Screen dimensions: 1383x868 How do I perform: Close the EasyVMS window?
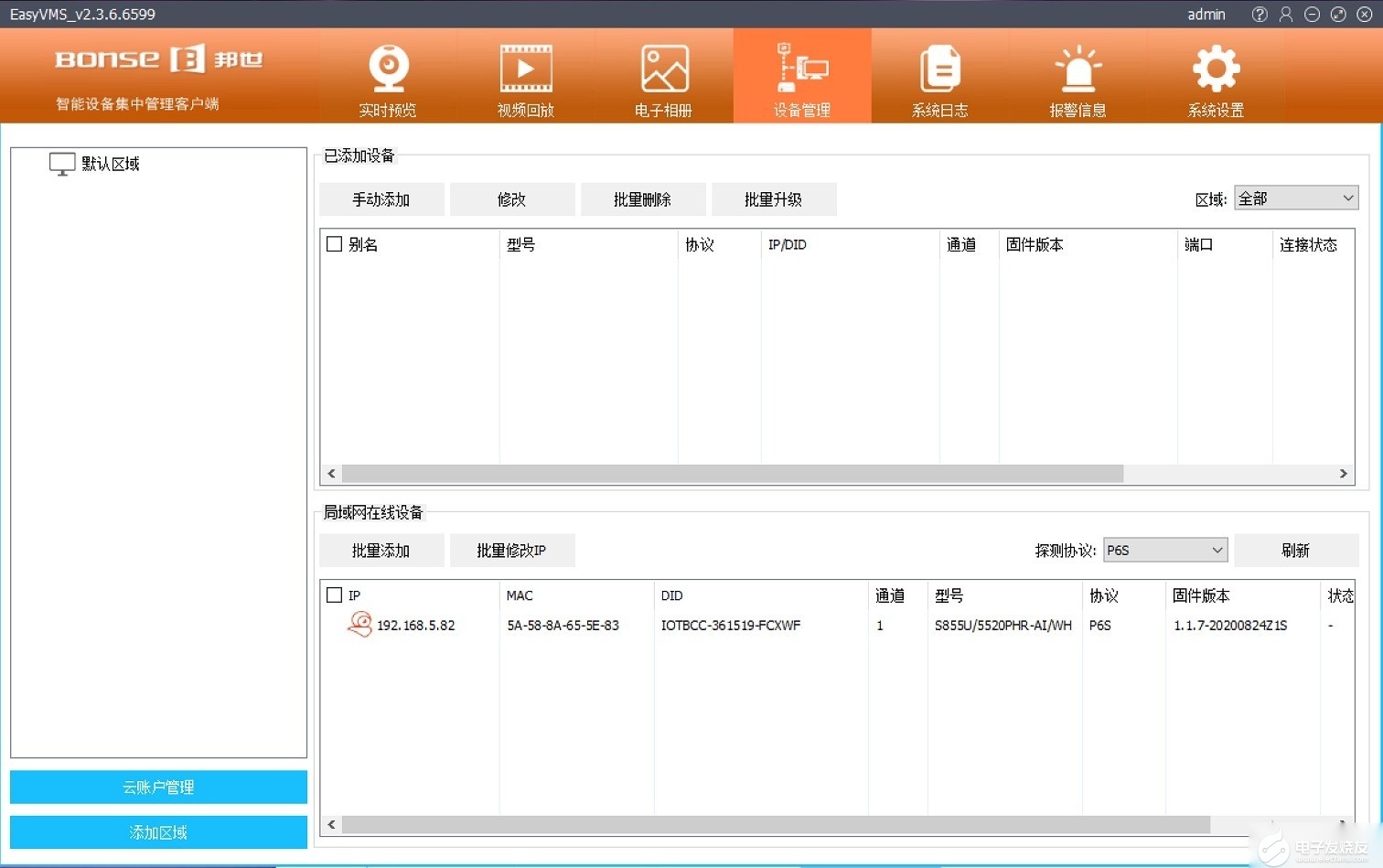pos(1365,14)
